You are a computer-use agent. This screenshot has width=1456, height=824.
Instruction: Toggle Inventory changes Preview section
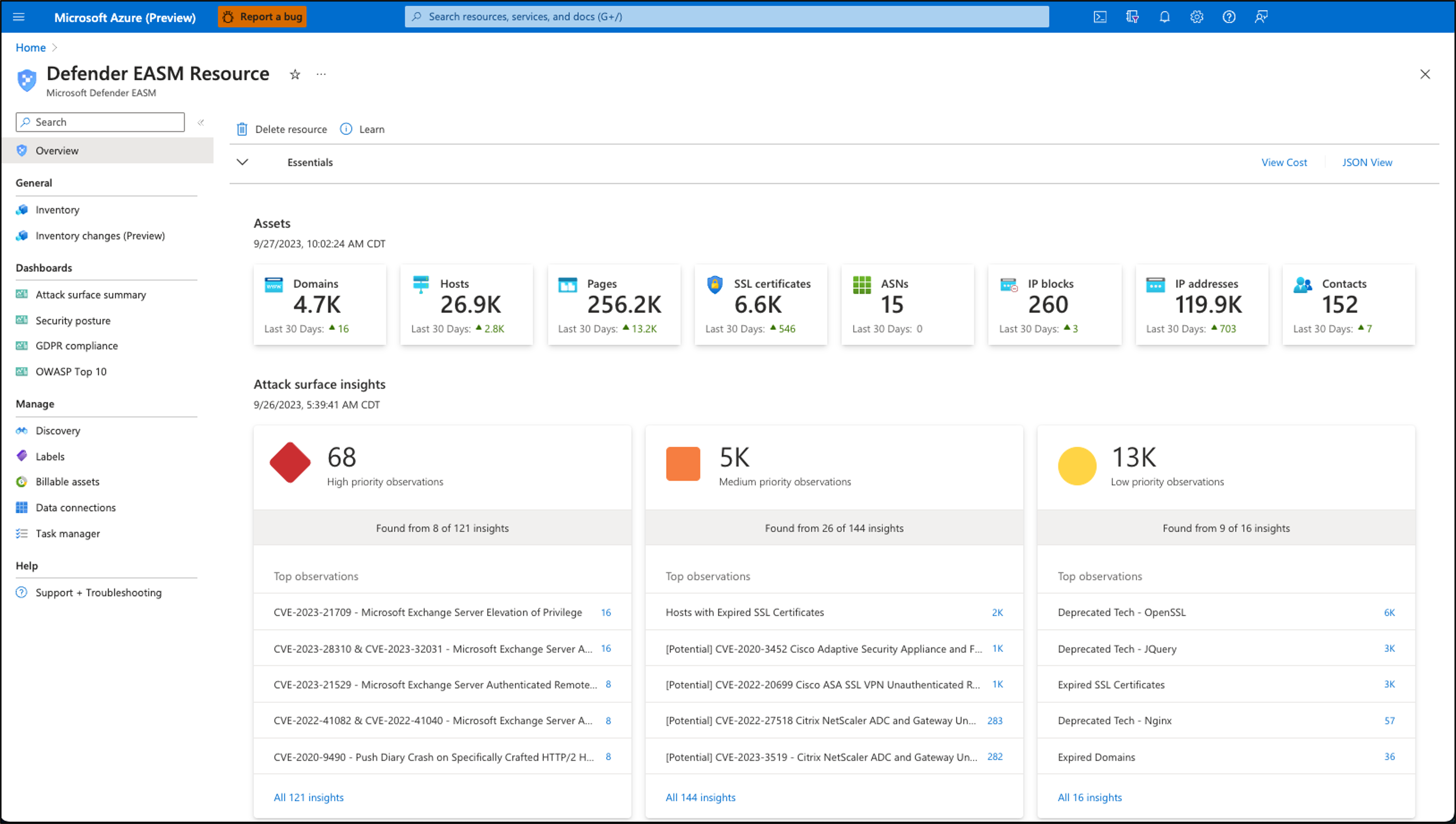(101, 235)
